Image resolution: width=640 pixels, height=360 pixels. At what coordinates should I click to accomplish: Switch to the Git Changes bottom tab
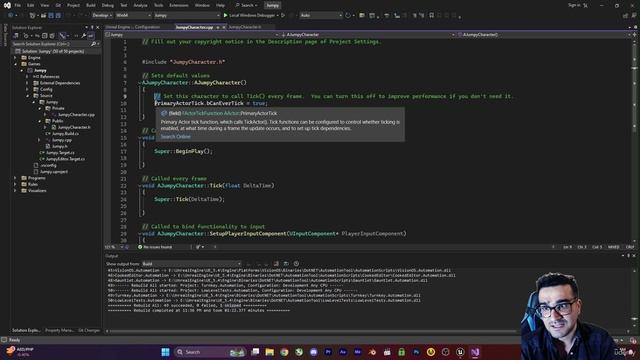click(89, 330)
